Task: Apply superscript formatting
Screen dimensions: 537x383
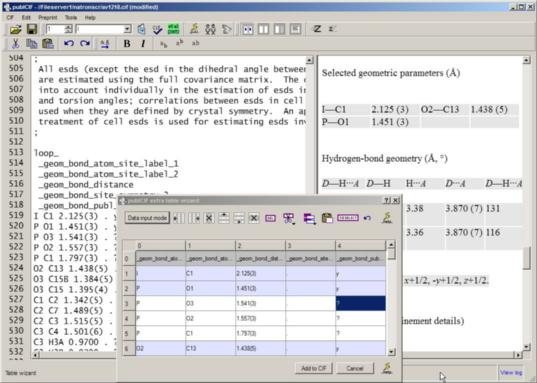Action: coord(179,44)
